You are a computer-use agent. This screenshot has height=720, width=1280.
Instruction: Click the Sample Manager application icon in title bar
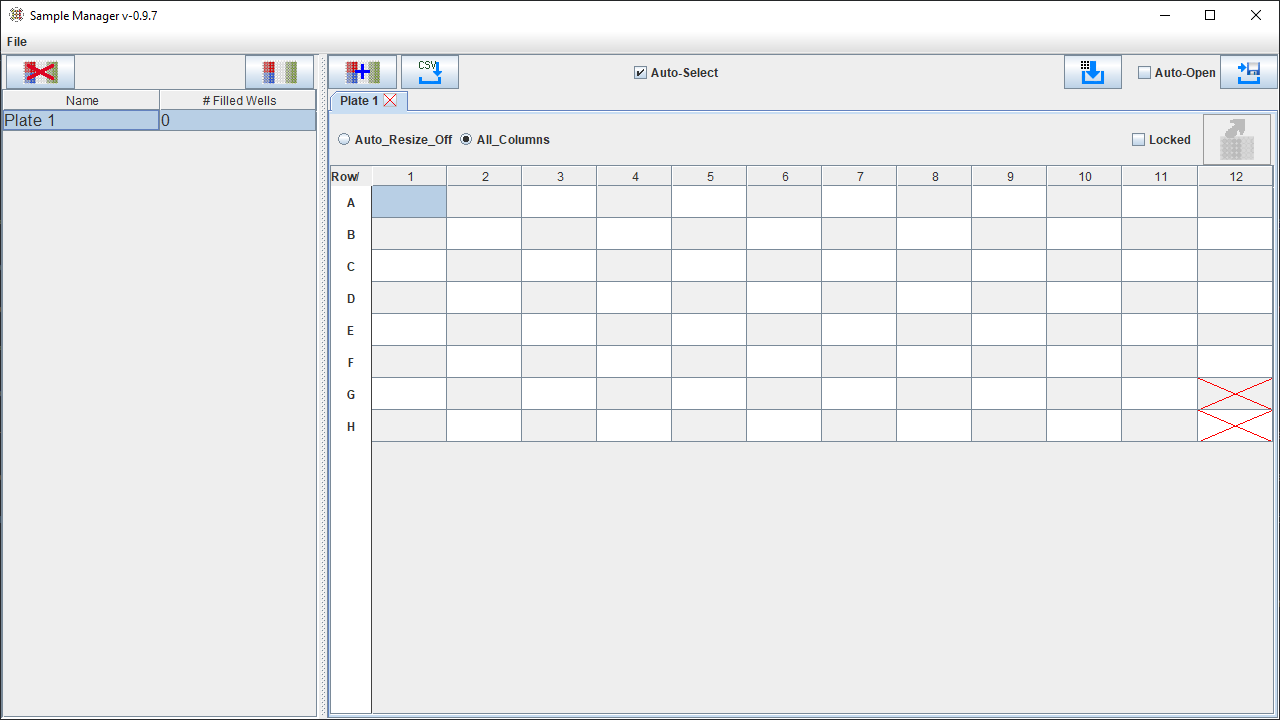pyautogui.click(x=16, y=15)
